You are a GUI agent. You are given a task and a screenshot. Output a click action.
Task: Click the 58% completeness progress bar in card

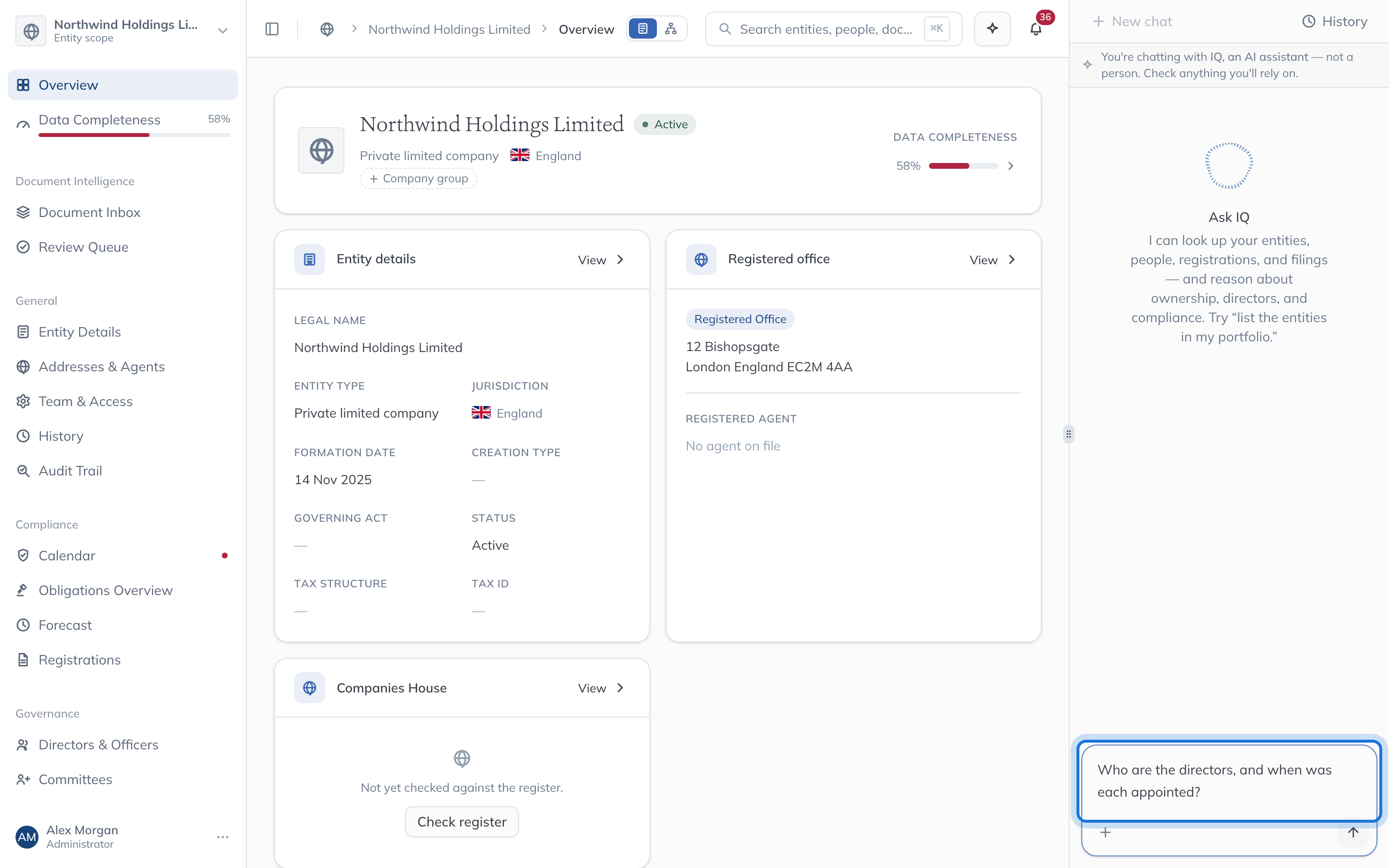pos(963,166)
